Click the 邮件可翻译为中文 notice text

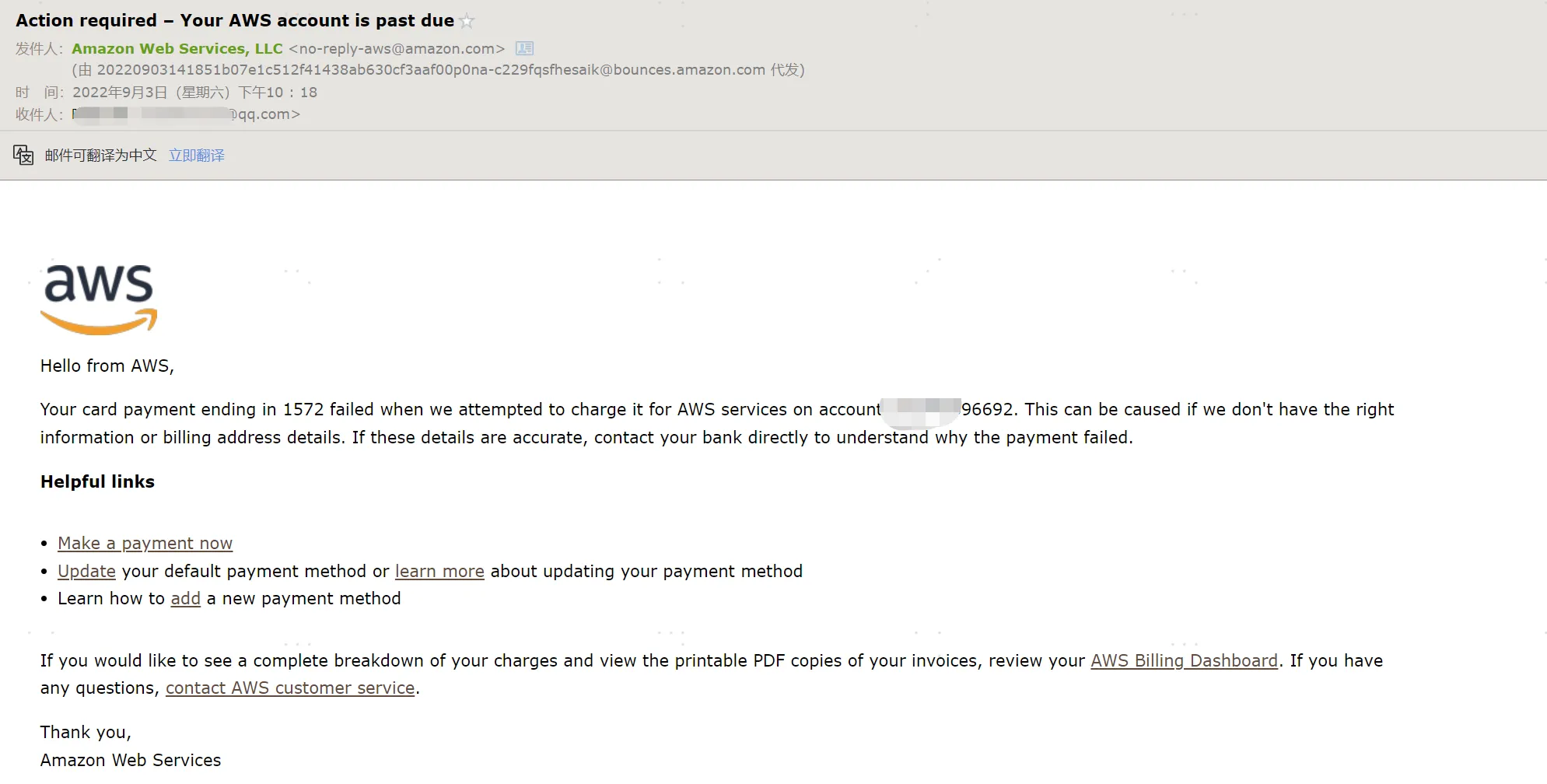click(x=101, y=156)
